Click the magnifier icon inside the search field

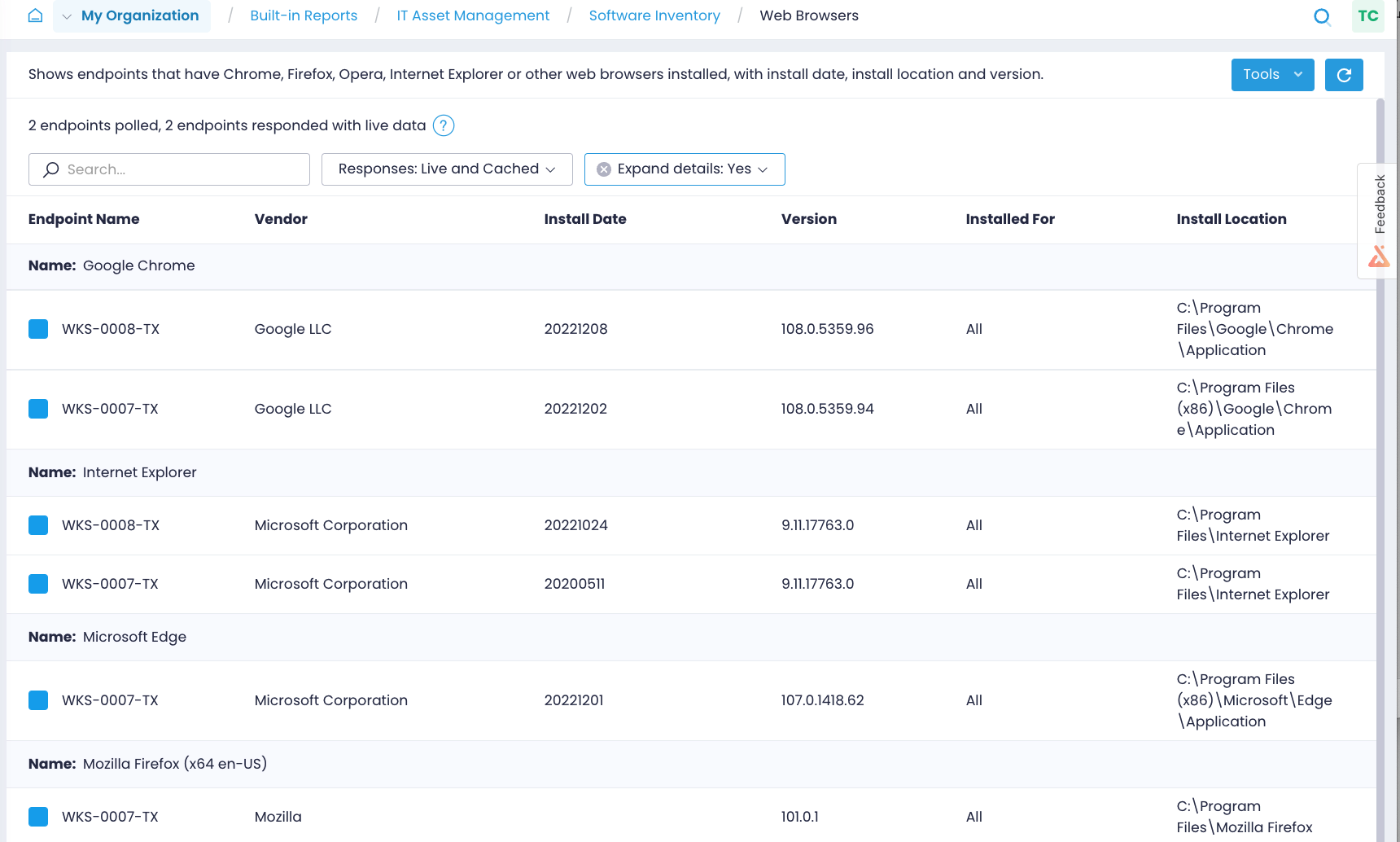point(50,169)
